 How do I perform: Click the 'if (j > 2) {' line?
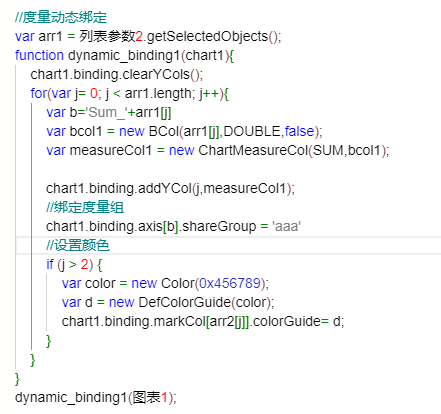(x=74, y=265)
